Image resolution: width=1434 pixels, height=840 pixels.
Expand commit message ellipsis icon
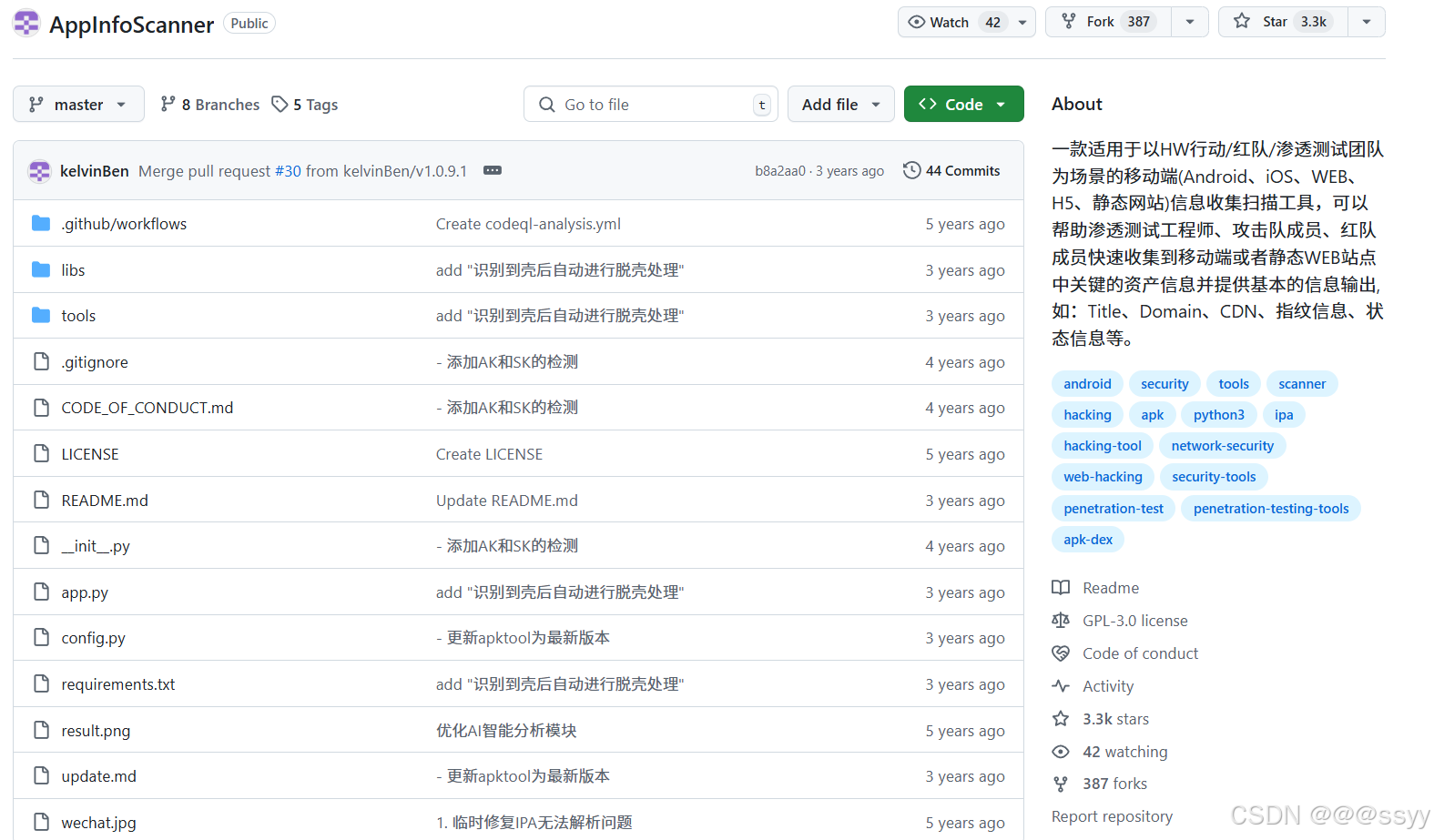click(x=493, y=171)
